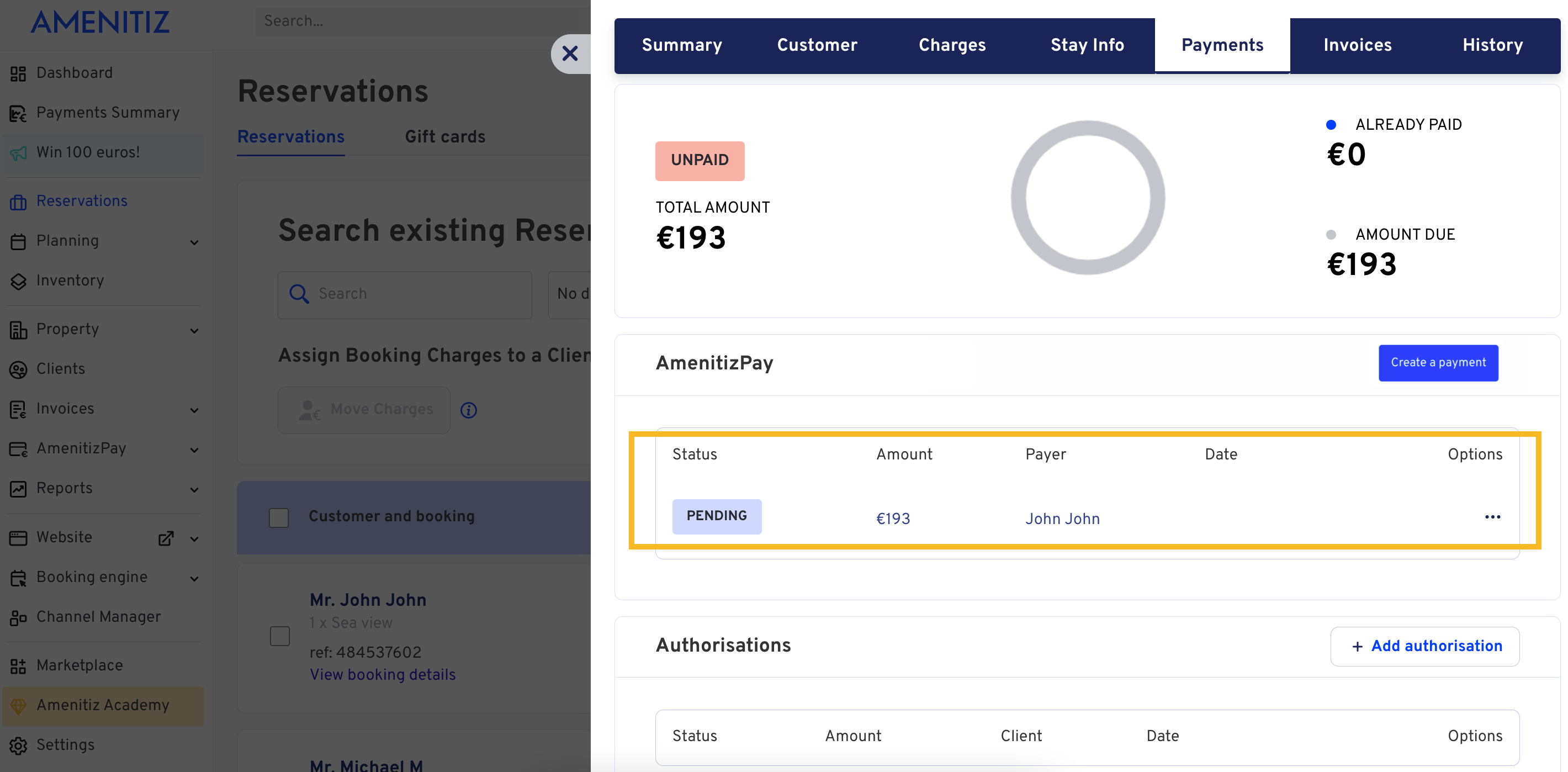Click the Inventory layers icon
This screenshot has width=1568, height=772.
coord(18,281)
